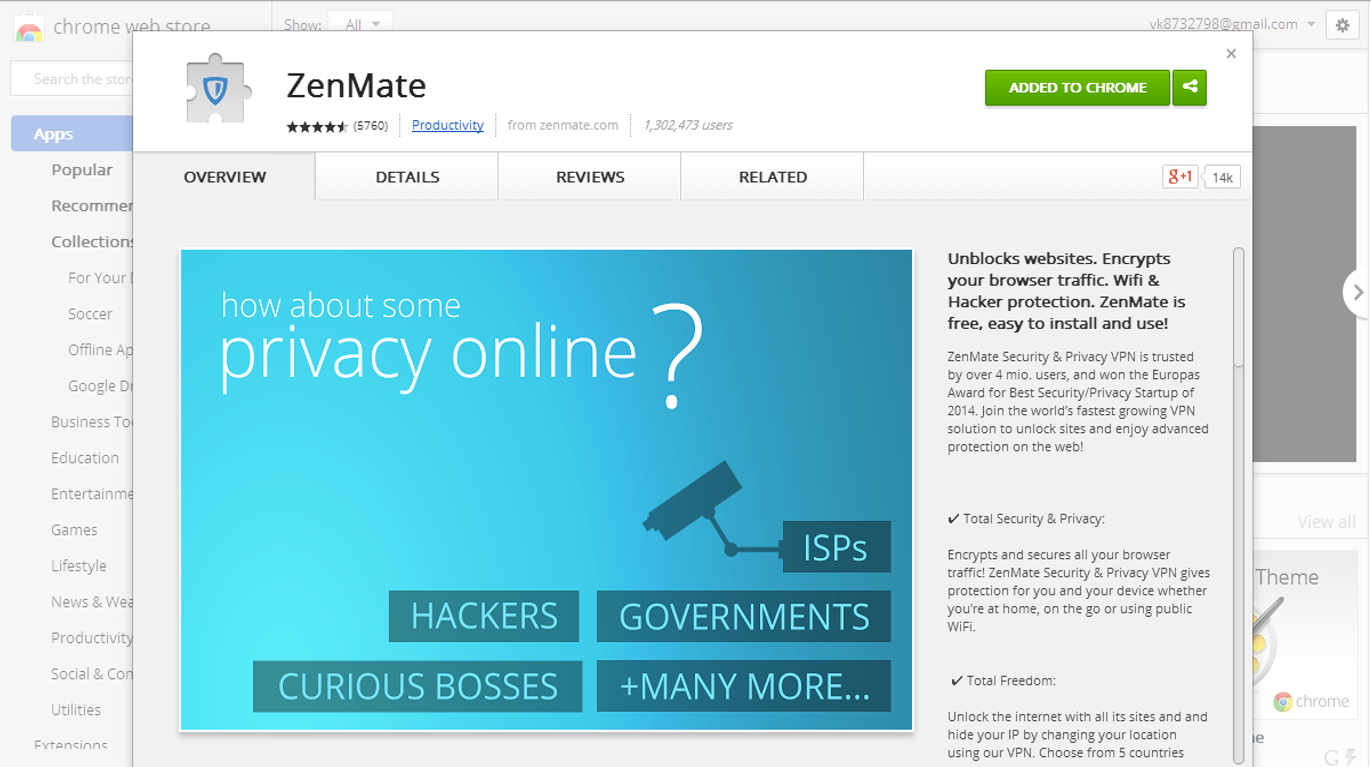The width and height of the screenshot is (1371, 767).
Task: Open the Extensions section in sidebar
Action: click(x=70, y=746)
